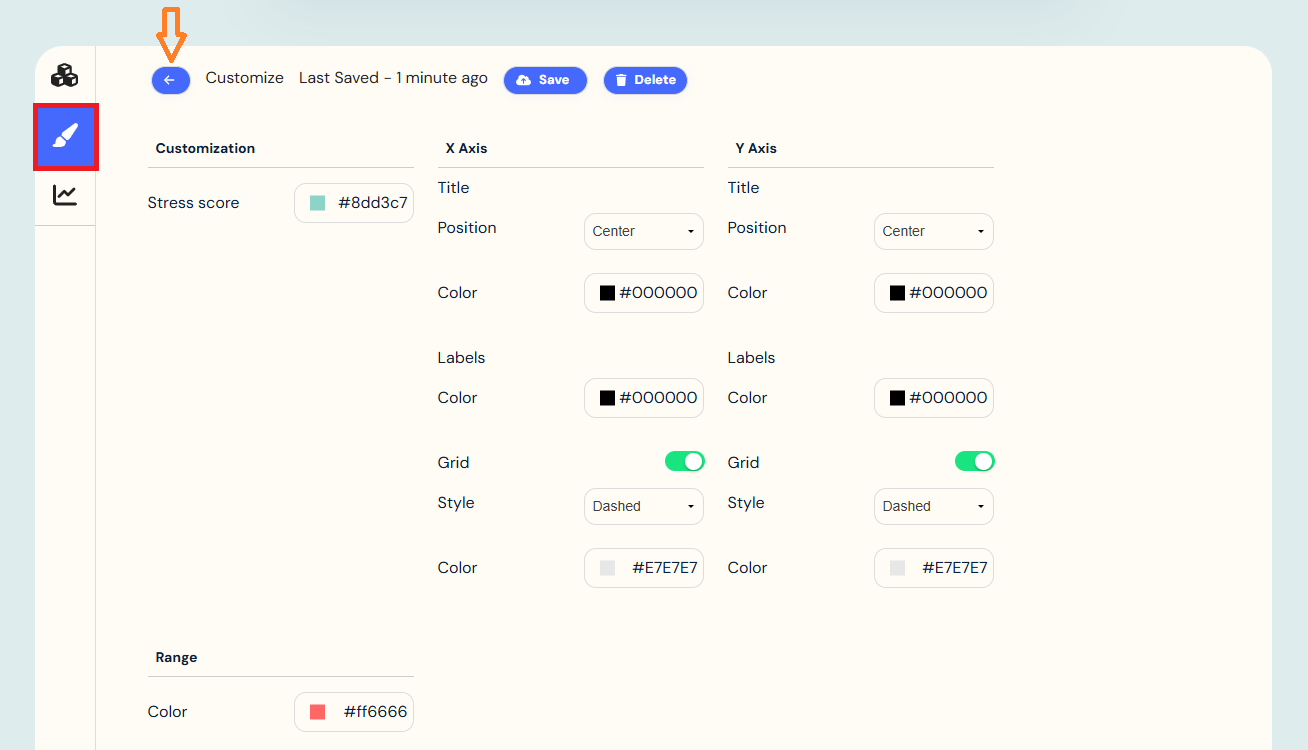
Task: Open the cubes data icon in sidebar
Action: click(65, 76)
